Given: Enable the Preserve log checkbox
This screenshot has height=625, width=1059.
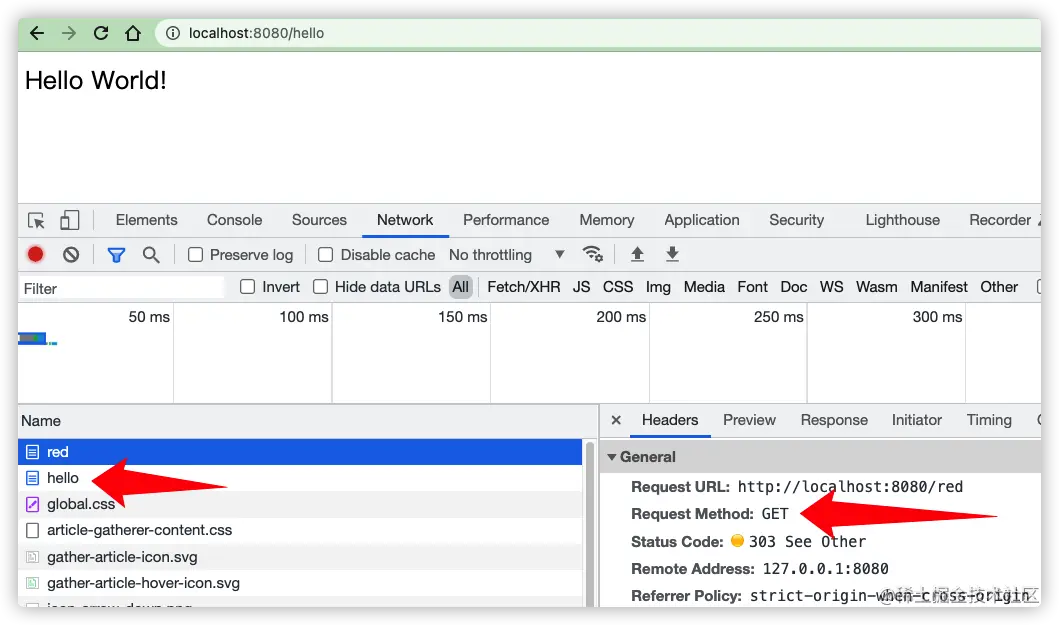Looking at the screenshot, I should coord(195,255).
